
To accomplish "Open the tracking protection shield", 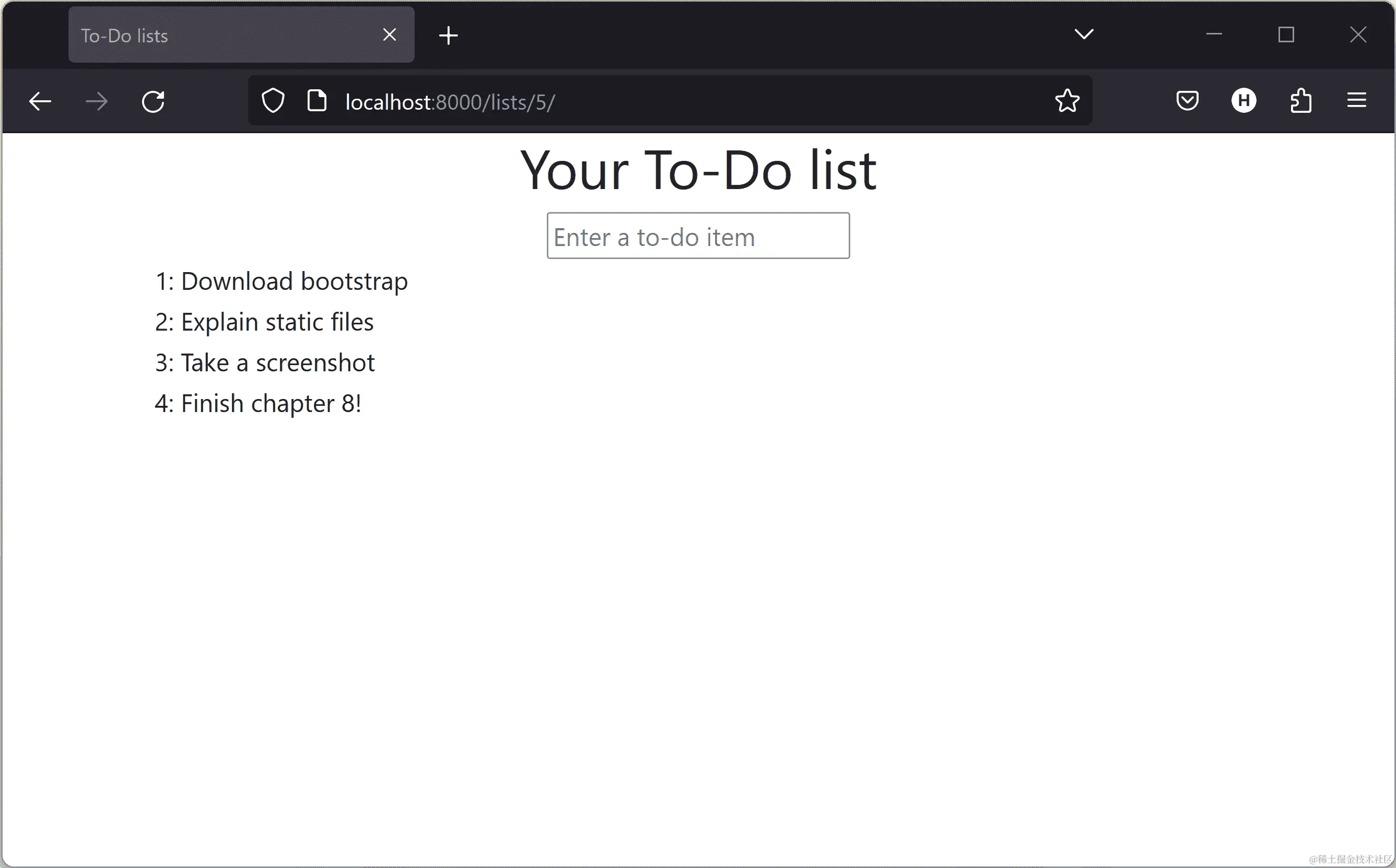I will [273, 101].
